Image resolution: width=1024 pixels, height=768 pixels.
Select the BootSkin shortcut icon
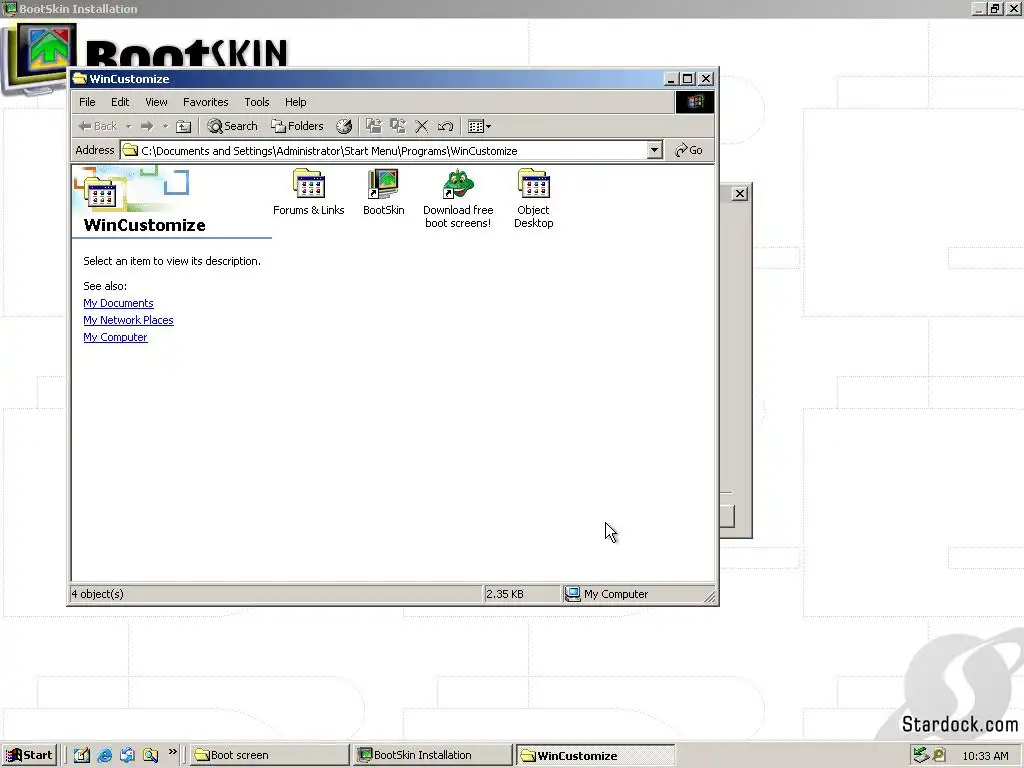[383, 184]
